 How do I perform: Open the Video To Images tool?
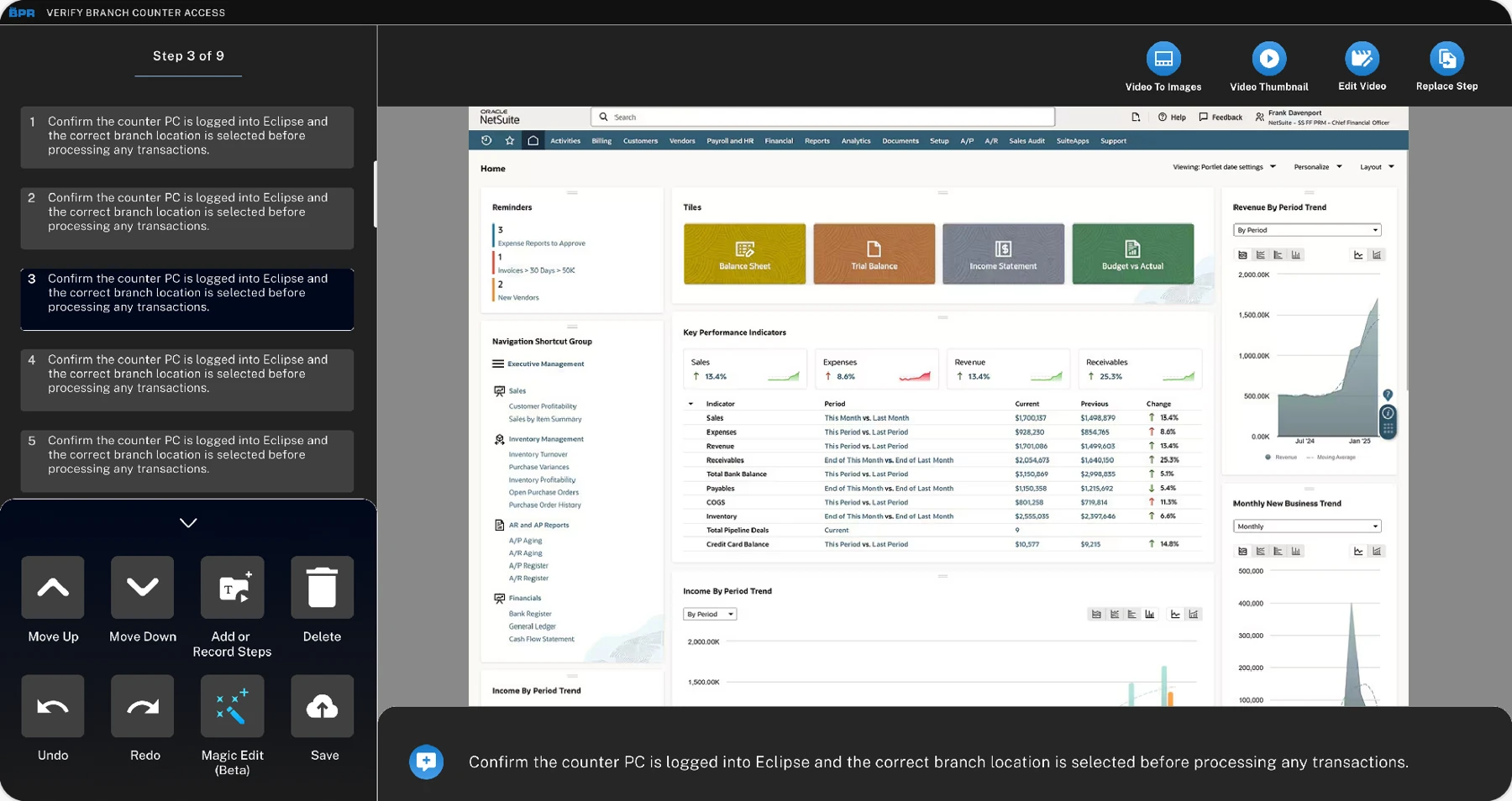[x=1163, y=59]
